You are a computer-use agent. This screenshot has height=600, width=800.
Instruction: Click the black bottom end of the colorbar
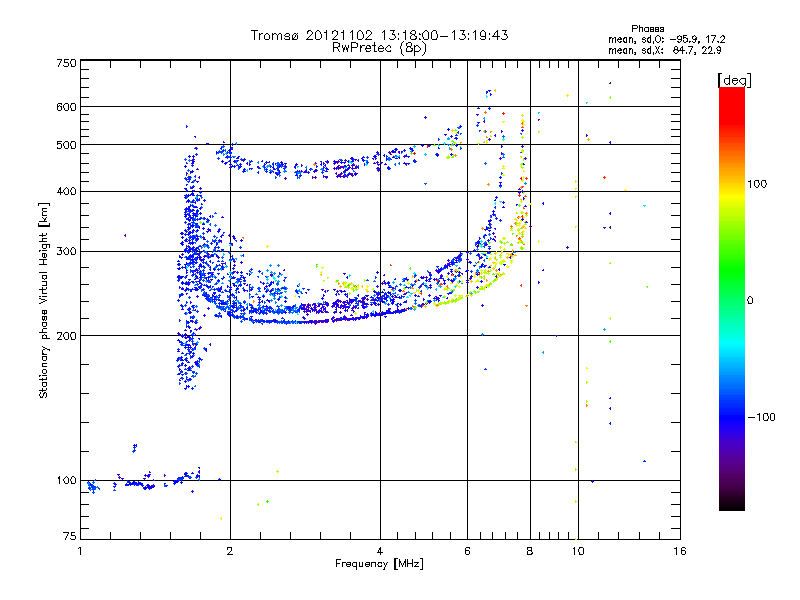[732, 505]
